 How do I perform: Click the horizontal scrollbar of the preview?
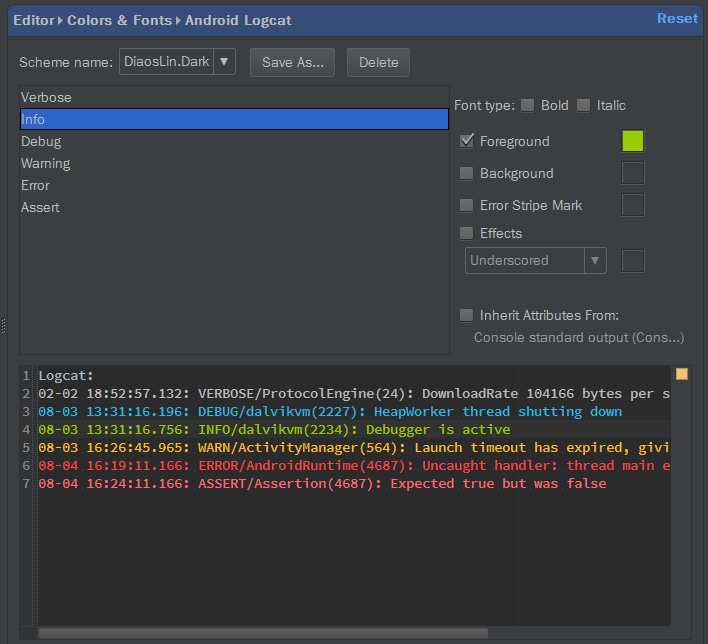tap(263, 633)
